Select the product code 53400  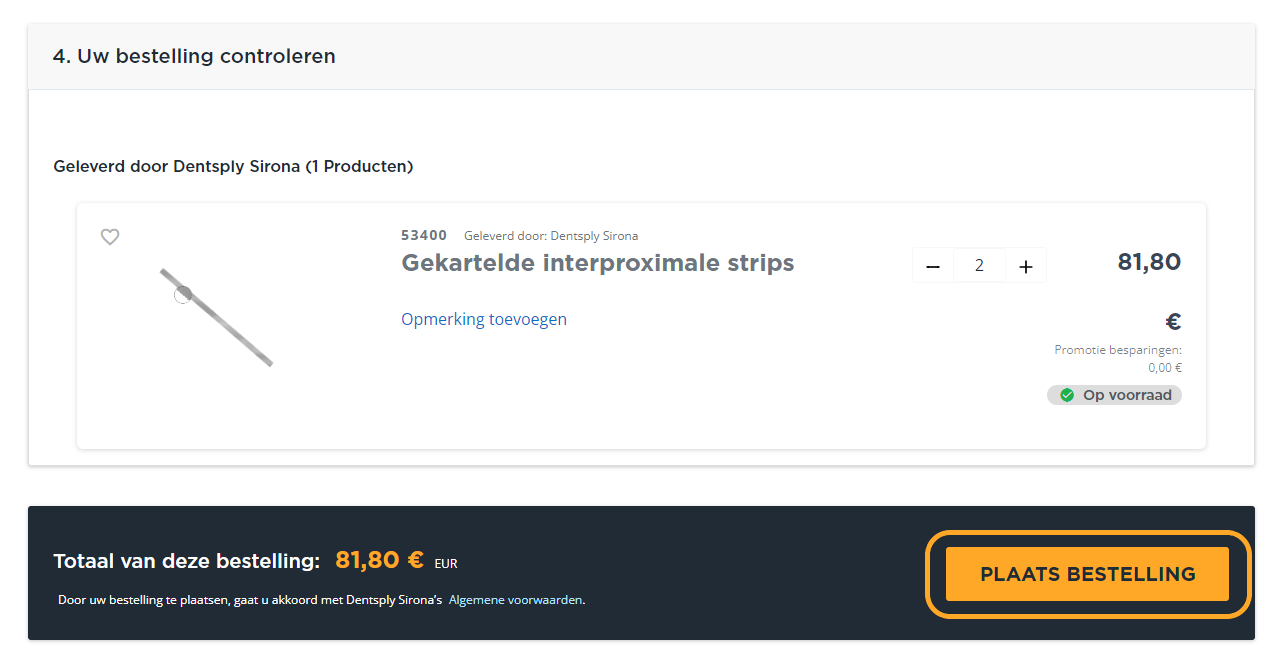click(424, 236)
